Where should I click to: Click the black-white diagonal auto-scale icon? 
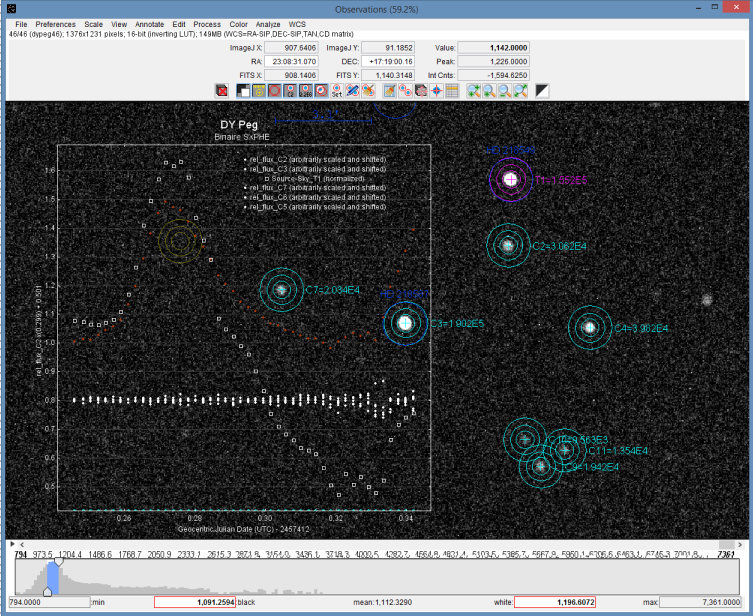[542, 90]
